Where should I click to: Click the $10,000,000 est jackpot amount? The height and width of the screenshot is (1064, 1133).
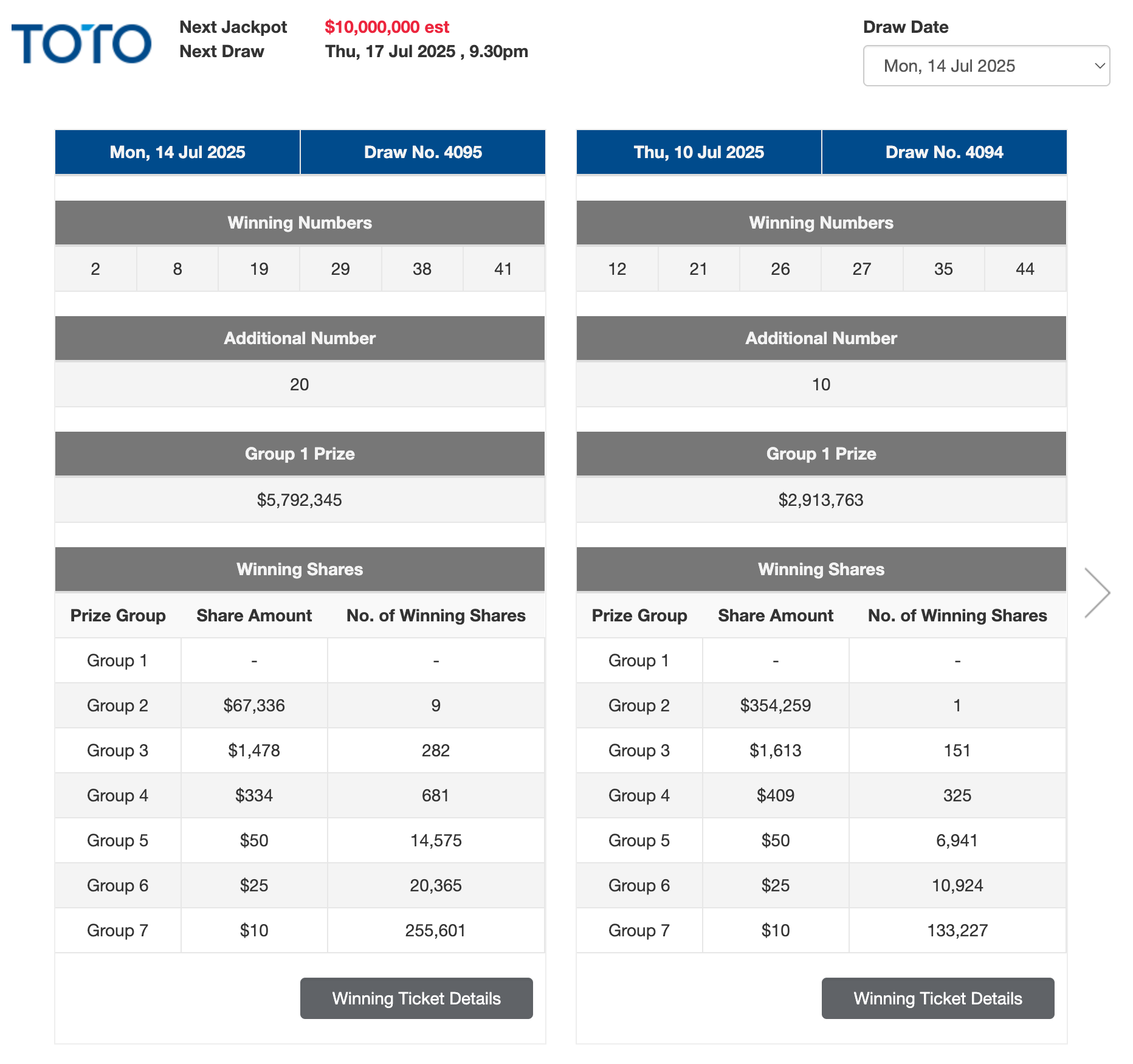tap(387, 27)
